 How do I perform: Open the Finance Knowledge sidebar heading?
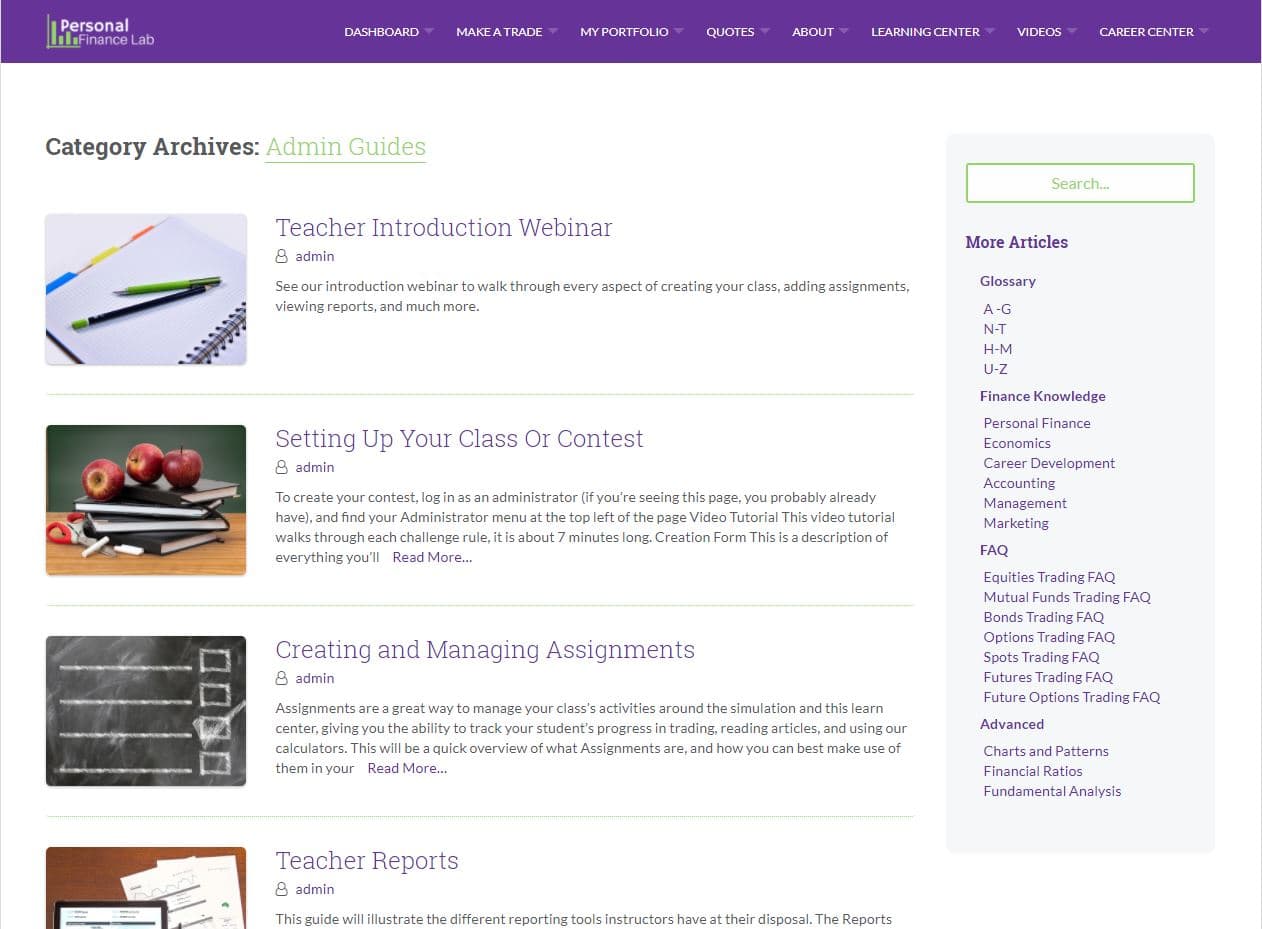click(x=1043, y=397)
